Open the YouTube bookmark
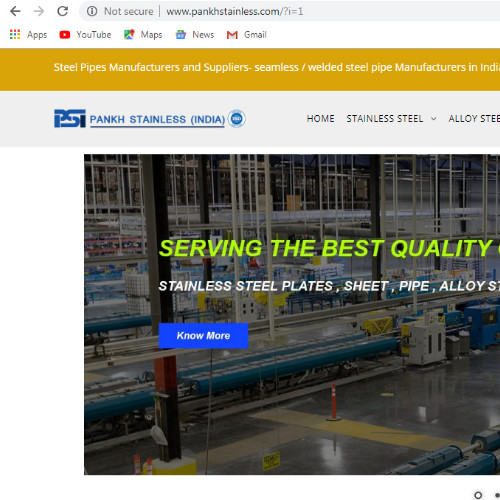Screen dimensions: 500x500 (x=85, y=34)
